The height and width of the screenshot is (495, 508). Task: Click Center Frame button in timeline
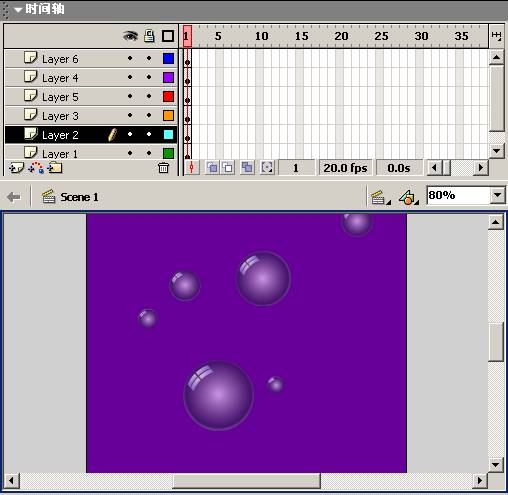[x=192, y=168]
